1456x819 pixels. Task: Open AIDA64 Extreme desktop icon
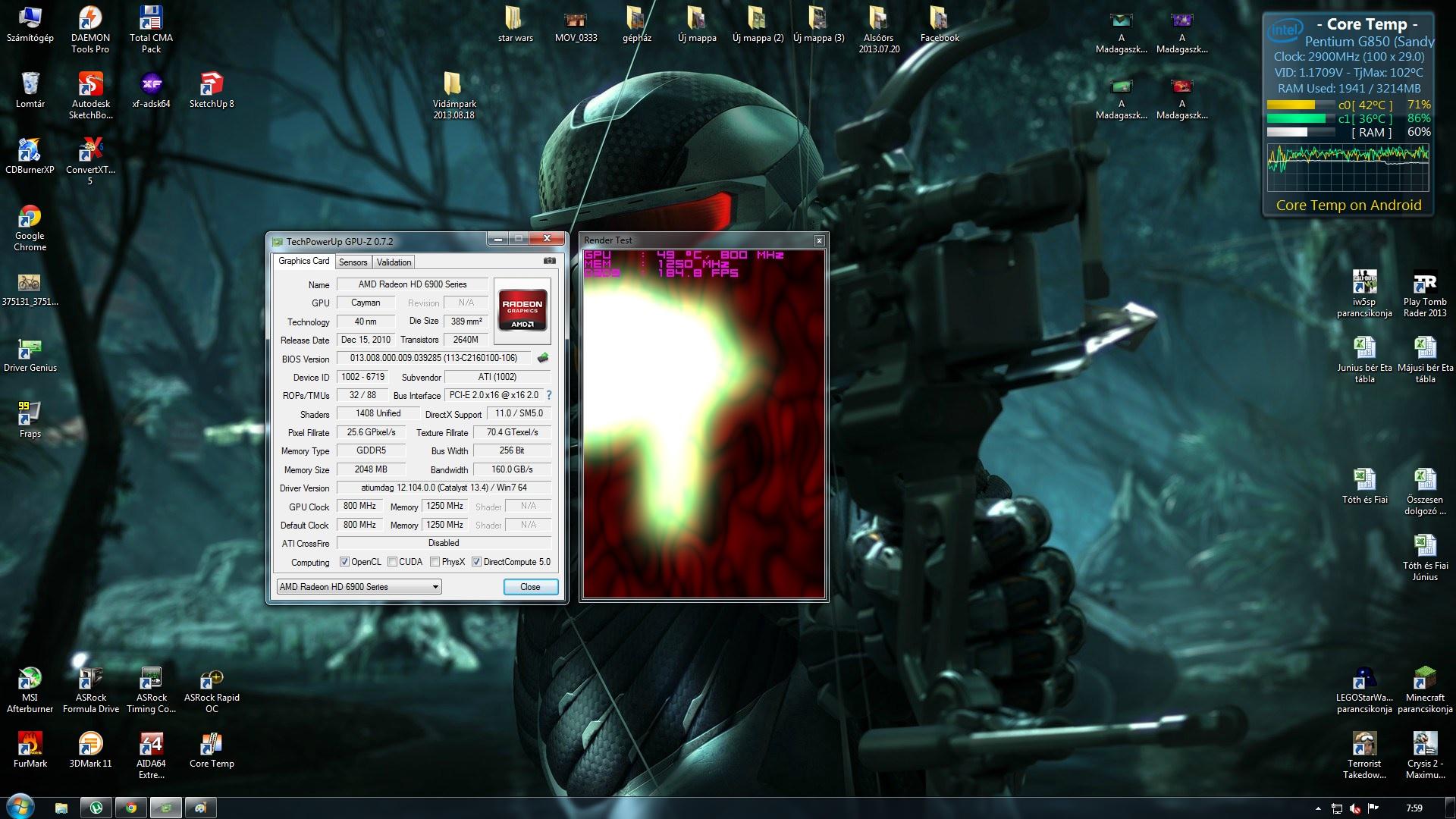151,745
